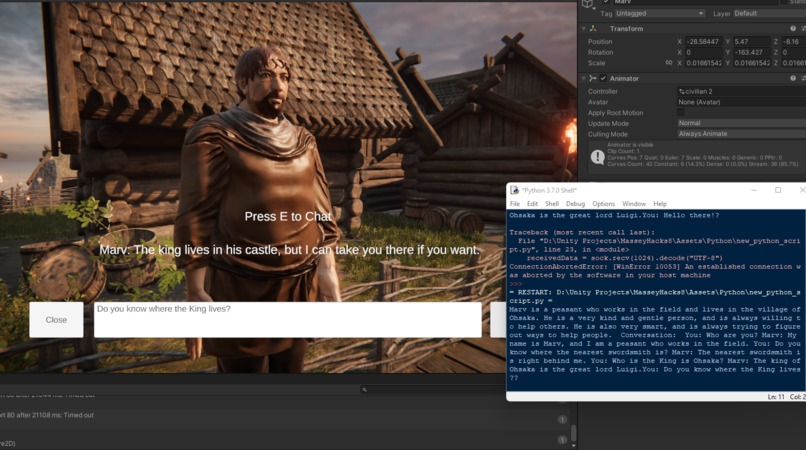This screenshot has height=450, width=806.
Task: Click the Scale X field
Action: (x=704, y=63)
